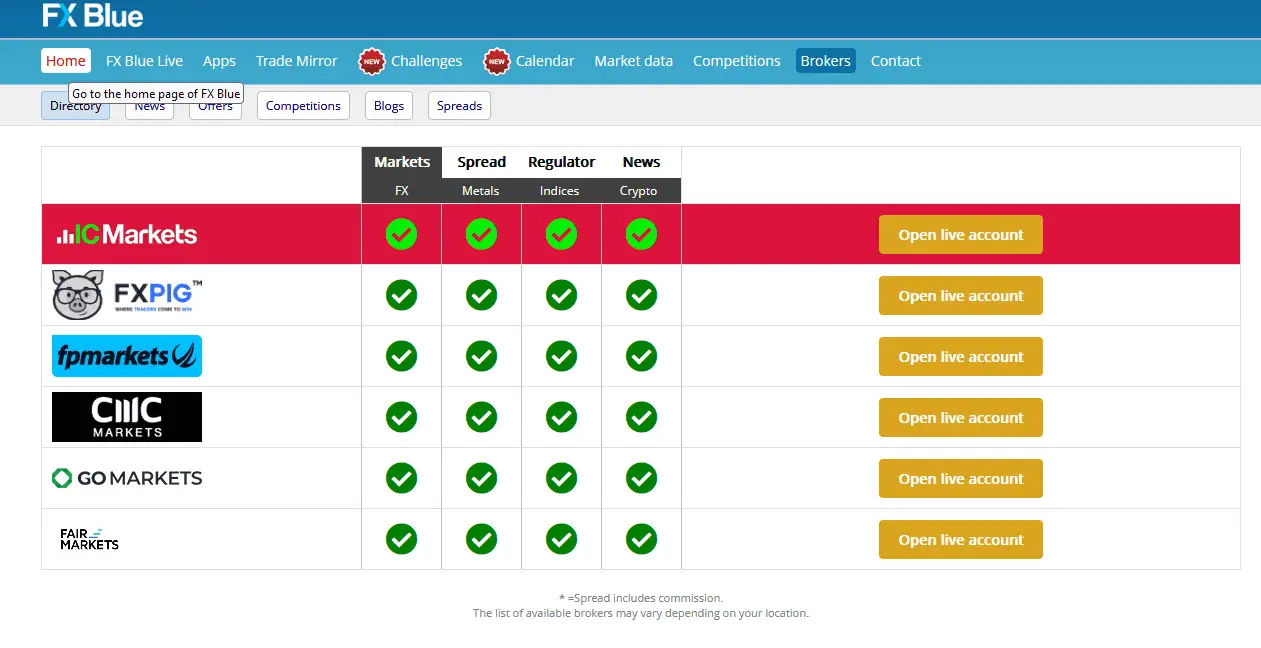Open the FXPIG broker logo
1261x648 pixels.
point(127,295)
